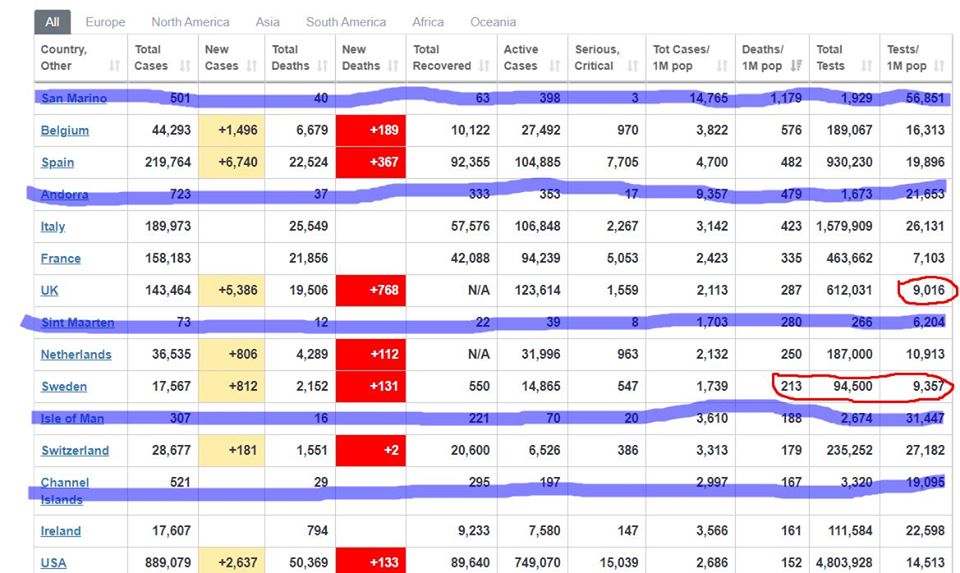
Task: Sort by Country, Other column arrows
Action: [114, 66]
